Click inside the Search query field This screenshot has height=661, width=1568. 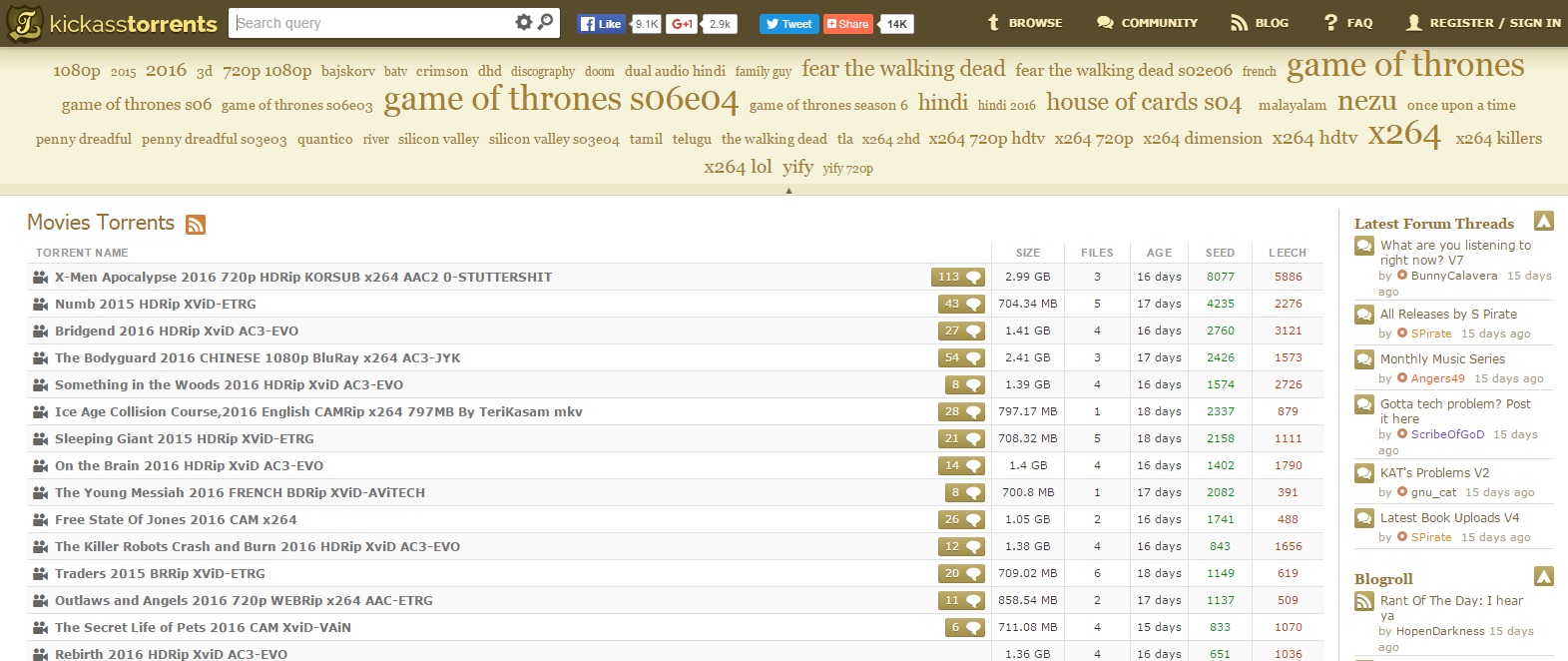(x=371, y=23)
